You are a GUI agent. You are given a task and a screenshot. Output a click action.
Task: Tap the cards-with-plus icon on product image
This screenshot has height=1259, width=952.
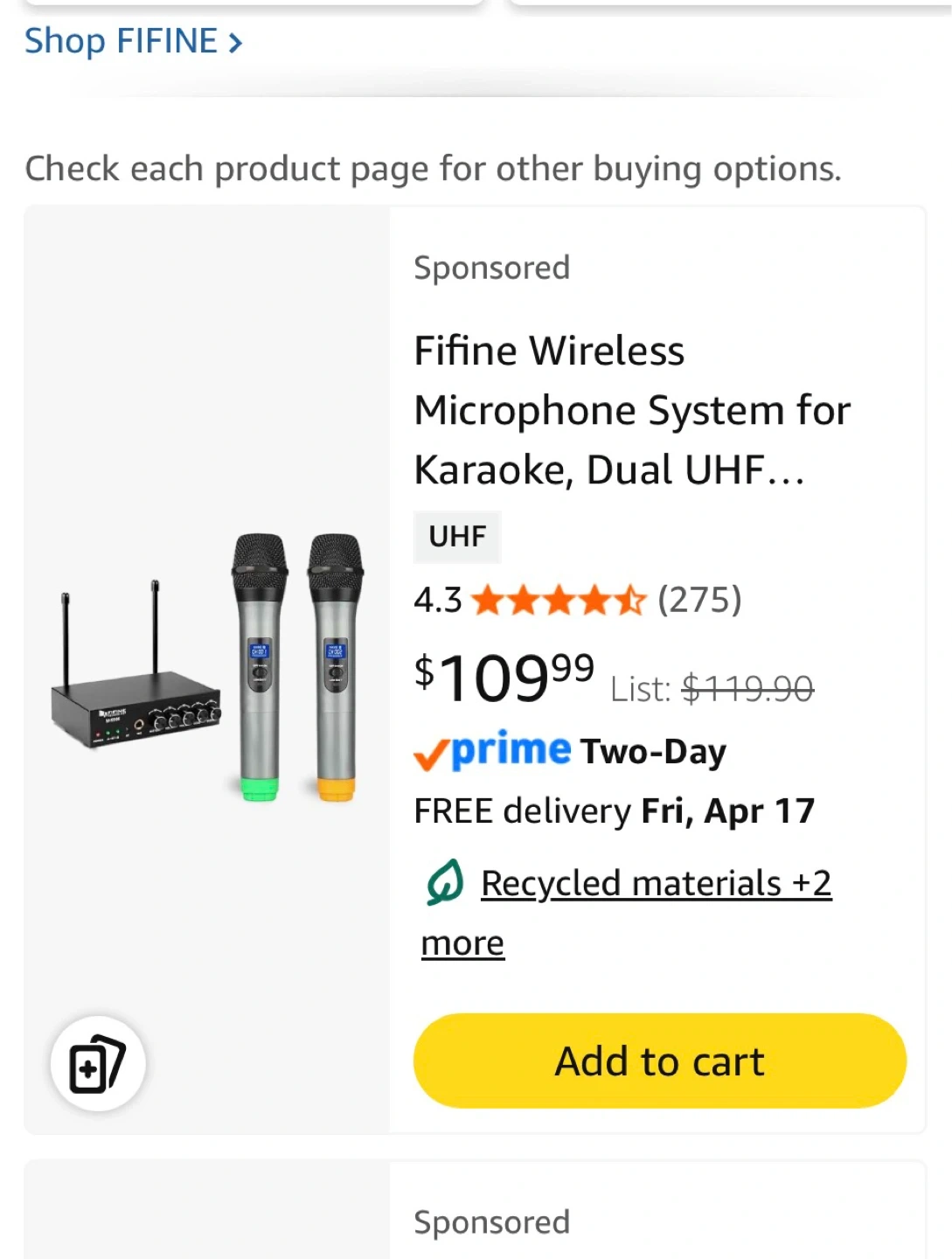coord(98,1063)
